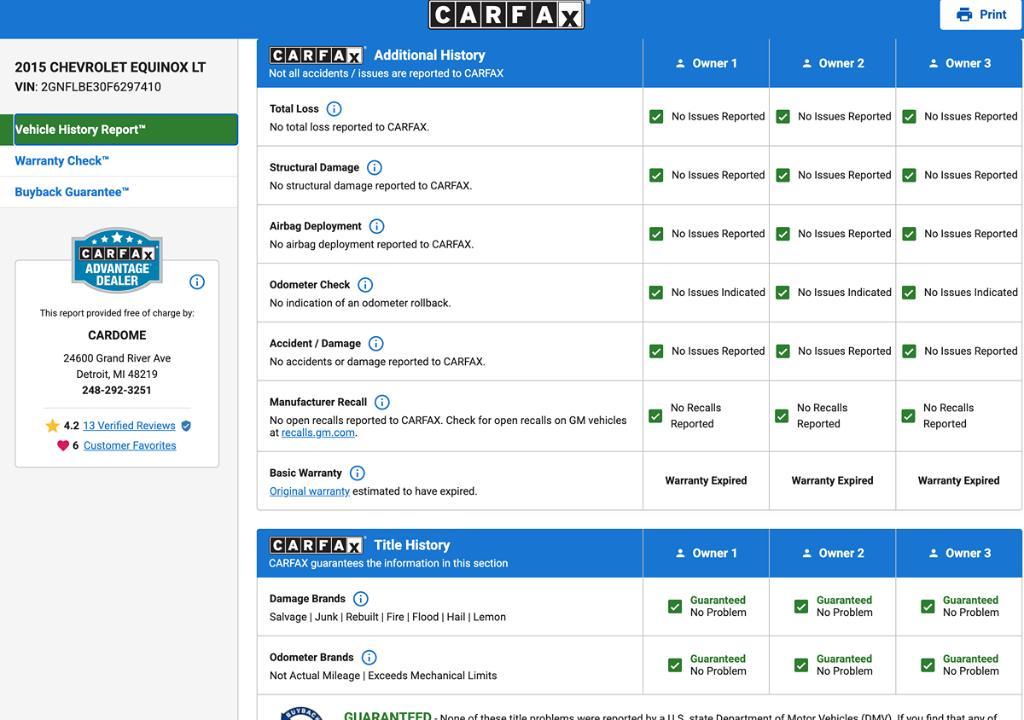
Task: Click Owner 3 header in Title History
Action: (x=959, y=553)
